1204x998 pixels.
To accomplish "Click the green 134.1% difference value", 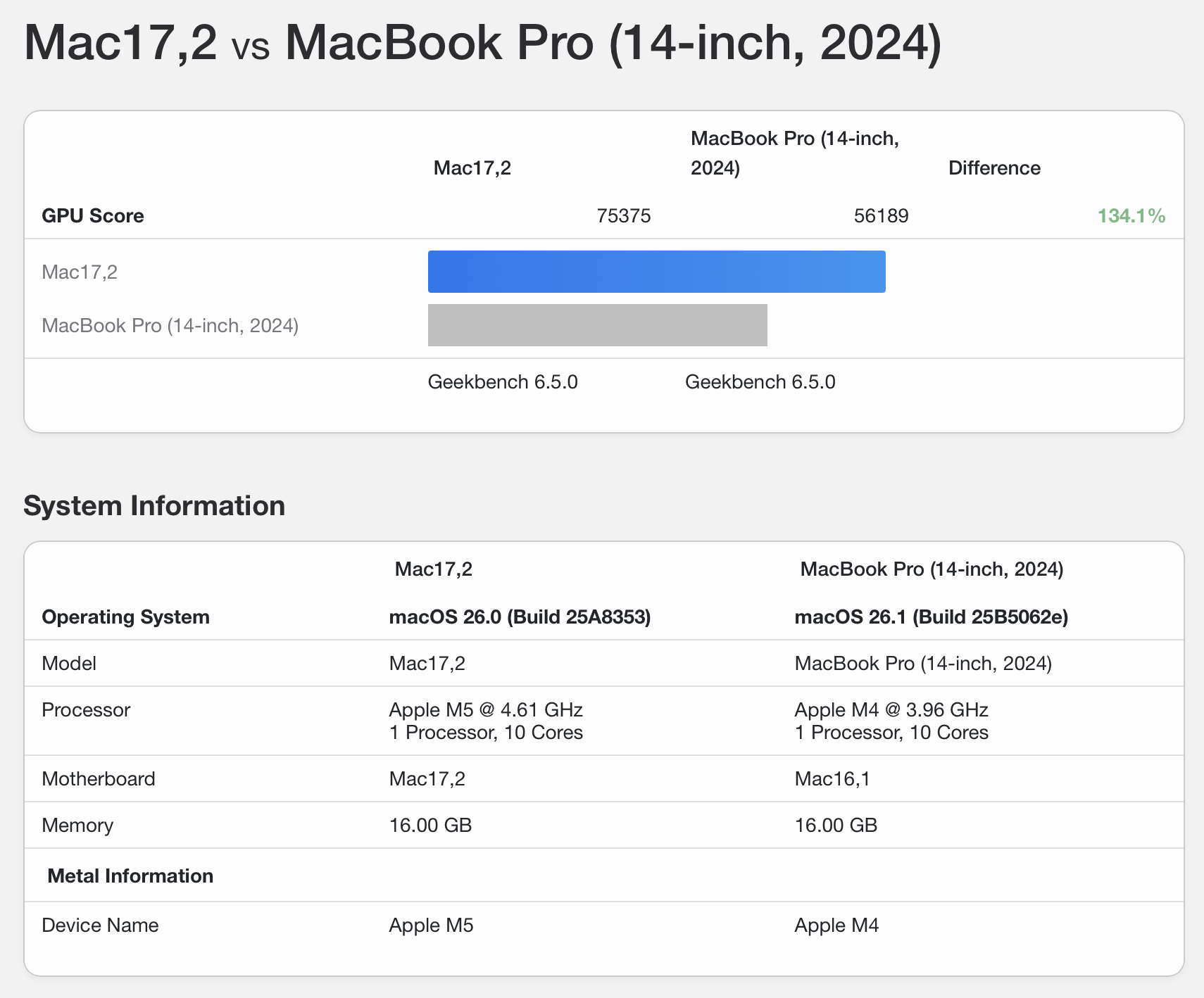I will (x=1131, y=215).
